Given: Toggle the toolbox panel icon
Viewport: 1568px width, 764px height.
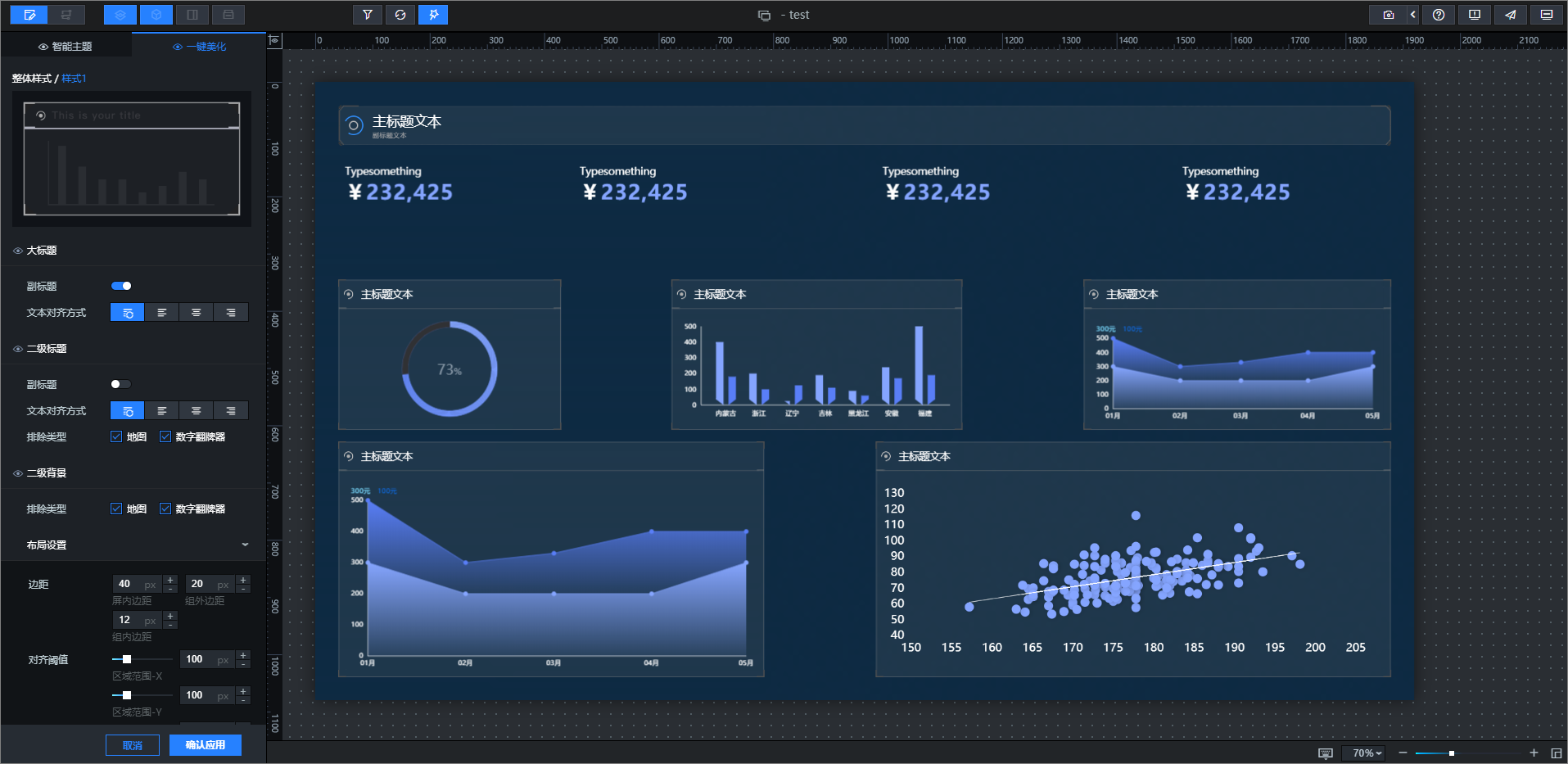Looking at the screenshot, I should click(228, 15).
